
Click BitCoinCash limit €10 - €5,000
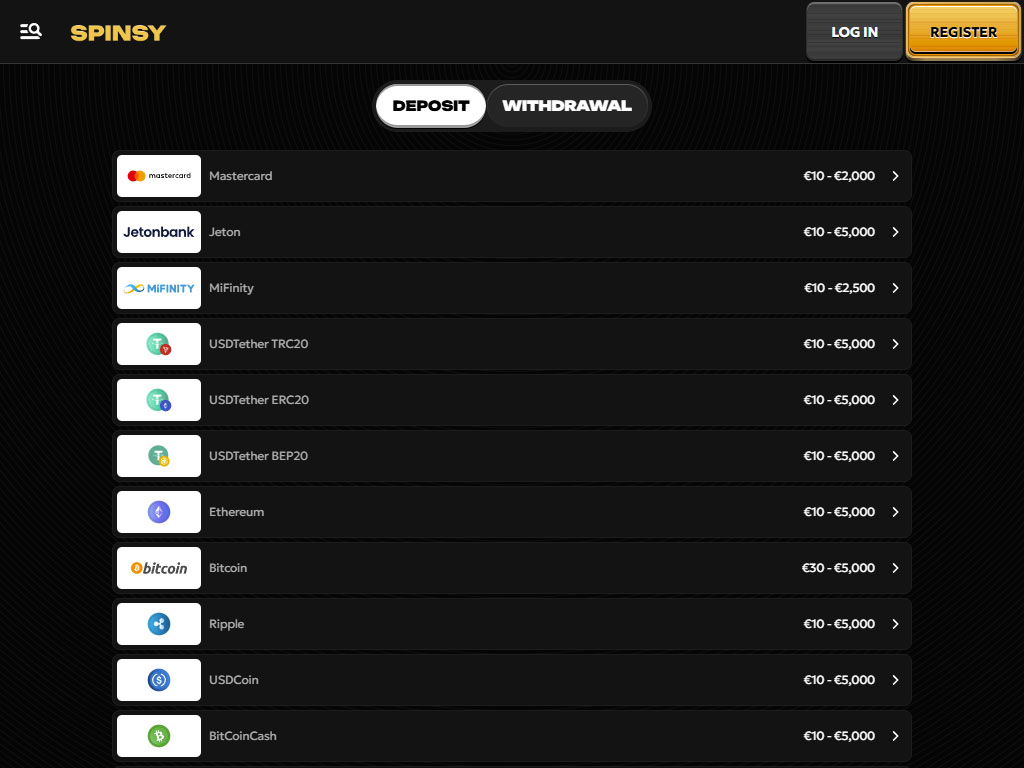(x=839, y=736)
